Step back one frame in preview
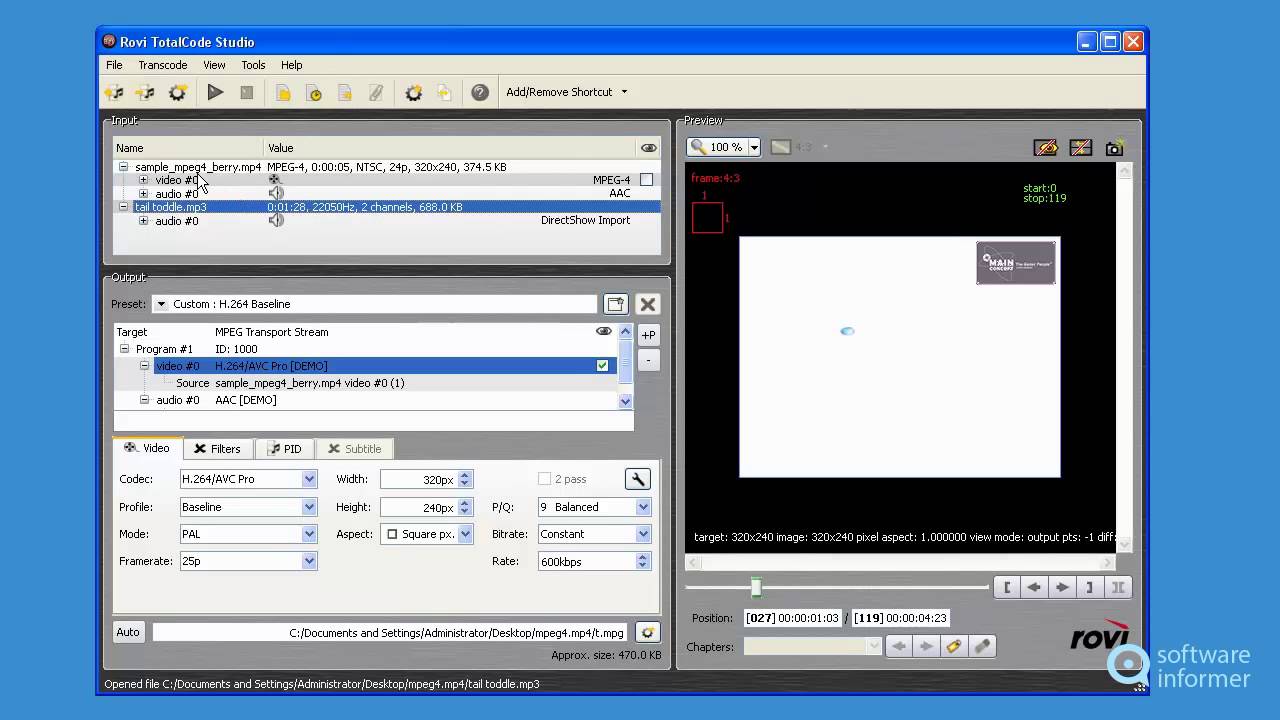 pos(1034,588)
